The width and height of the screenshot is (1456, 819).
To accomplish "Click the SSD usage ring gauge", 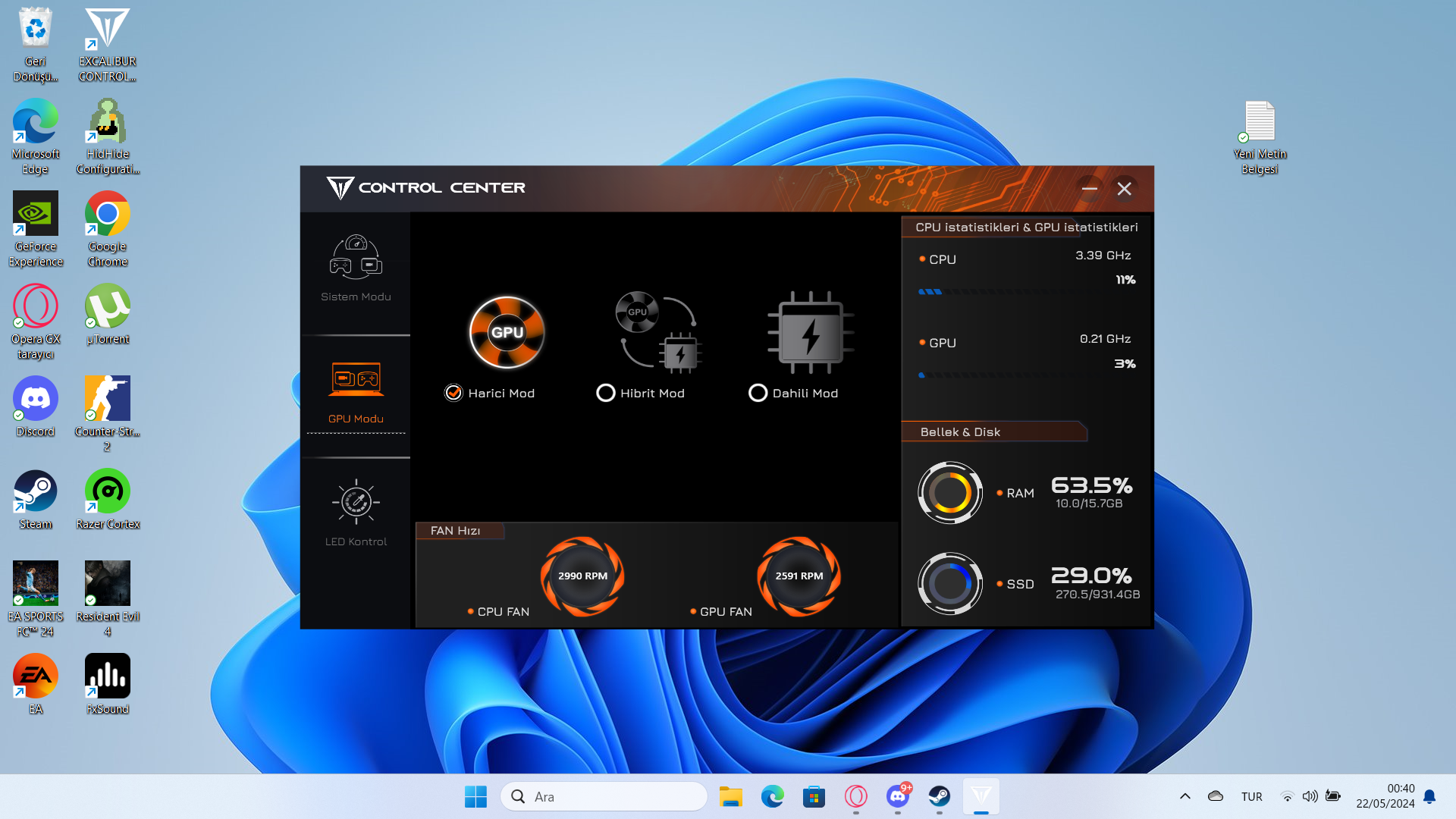I will (949, 583).
